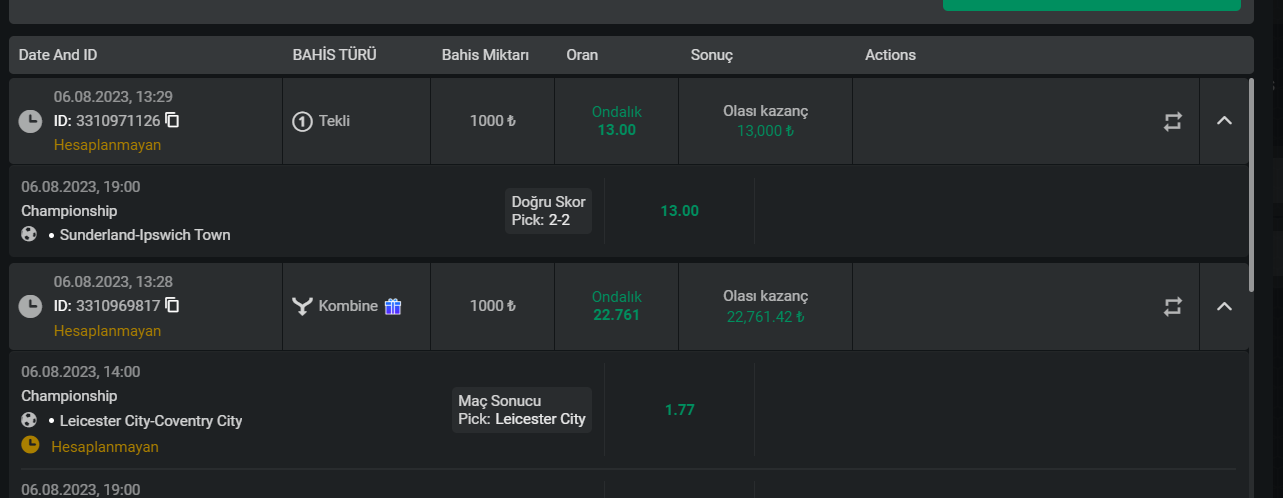Click the vertical scrollbar of bet list
The width and height of the screenshot is (1283, 498).
1252,185
